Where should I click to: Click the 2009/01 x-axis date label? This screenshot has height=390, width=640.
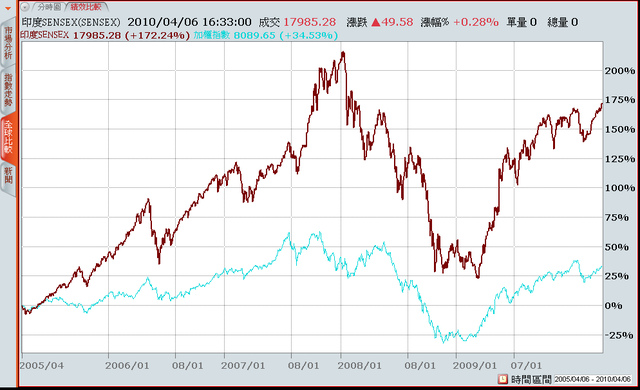[475, 366]
